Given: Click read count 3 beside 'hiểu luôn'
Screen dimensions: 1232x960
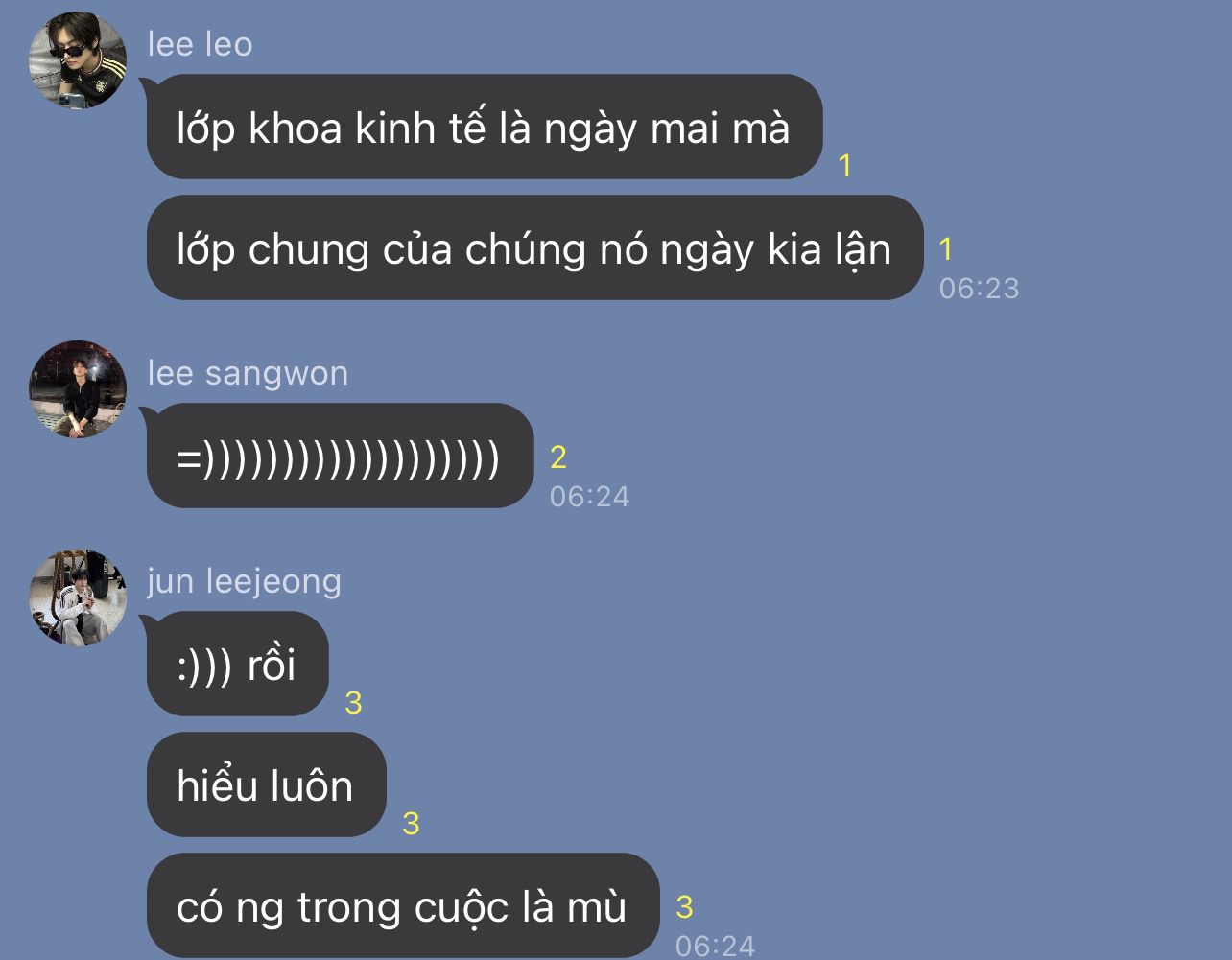Looking at the screenshot, I should click(411, 824).
